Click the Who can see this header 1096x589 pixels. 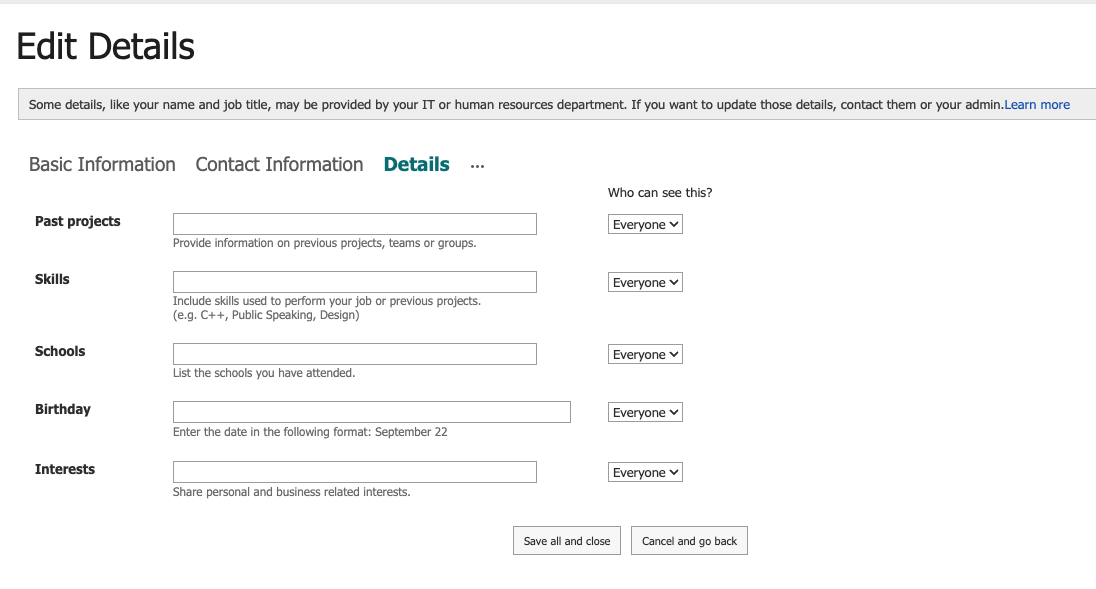pos(661,192)
